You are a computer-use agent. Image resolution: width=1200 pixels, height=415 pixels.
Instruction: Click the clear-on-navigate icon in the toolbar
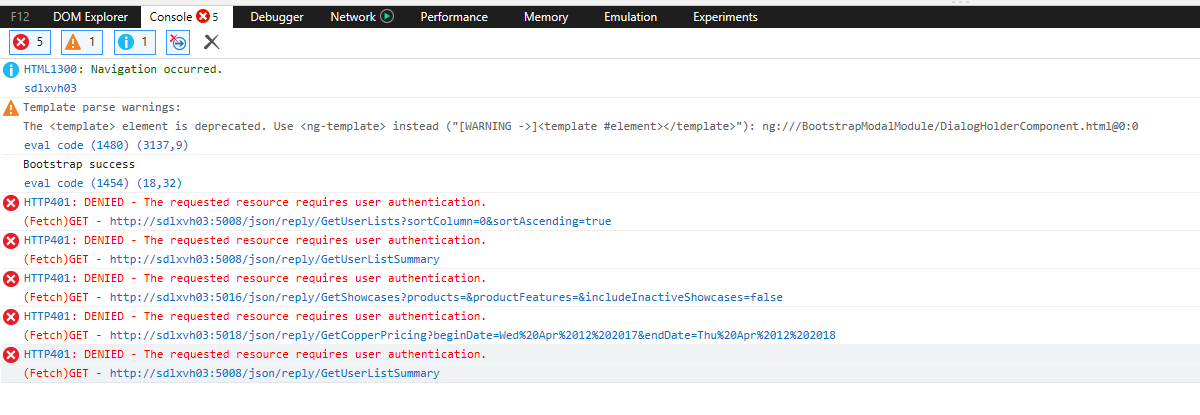[x=178, y=41]
